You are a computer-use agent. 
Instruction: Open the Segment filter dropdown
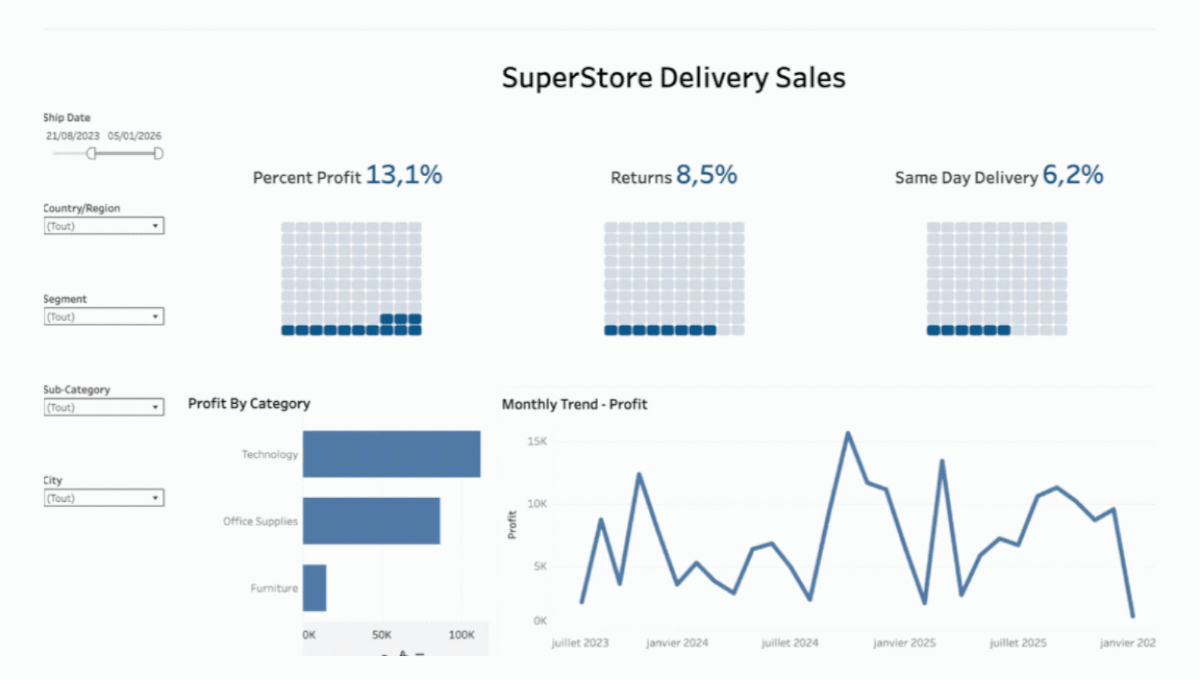(104, 317)
